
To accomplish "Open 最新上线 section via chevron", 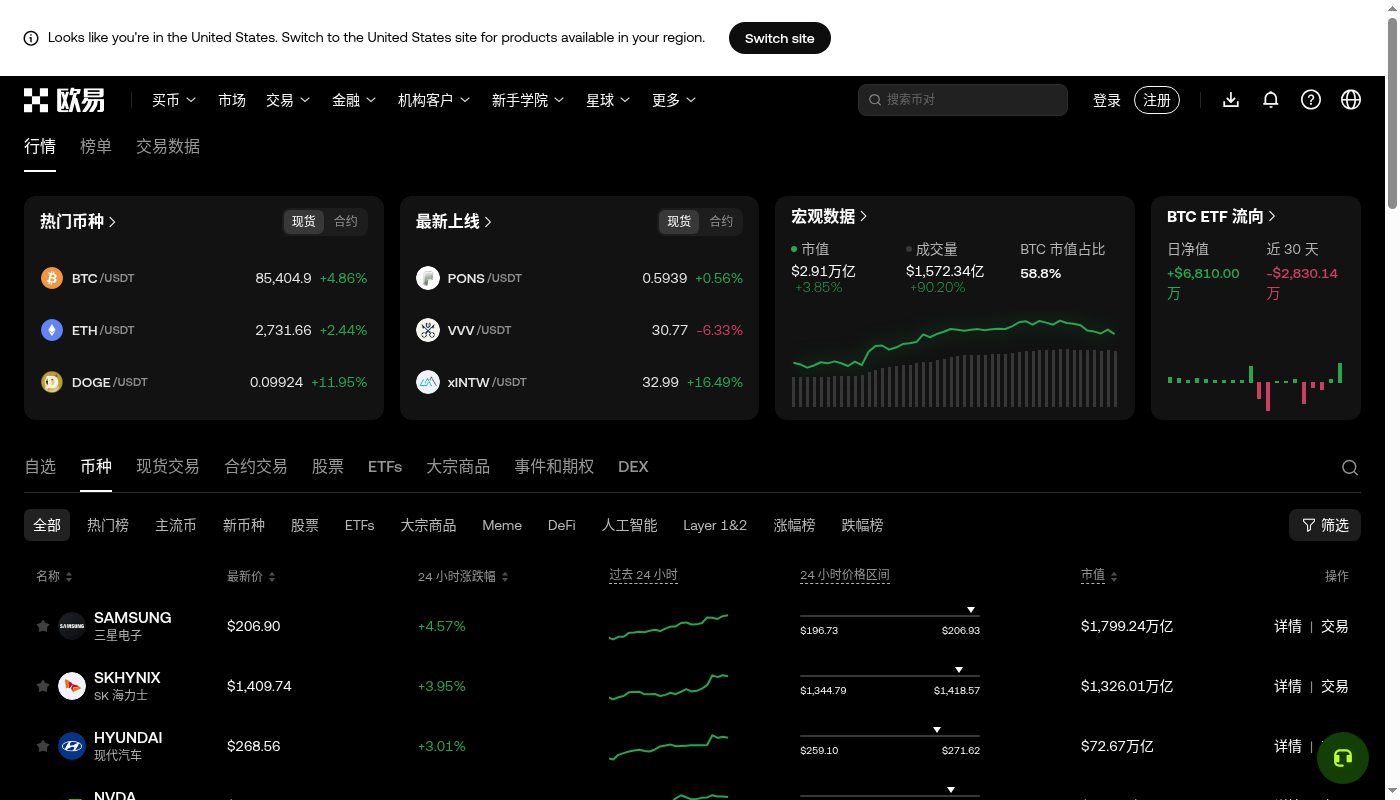I will [x=488, y=222].
